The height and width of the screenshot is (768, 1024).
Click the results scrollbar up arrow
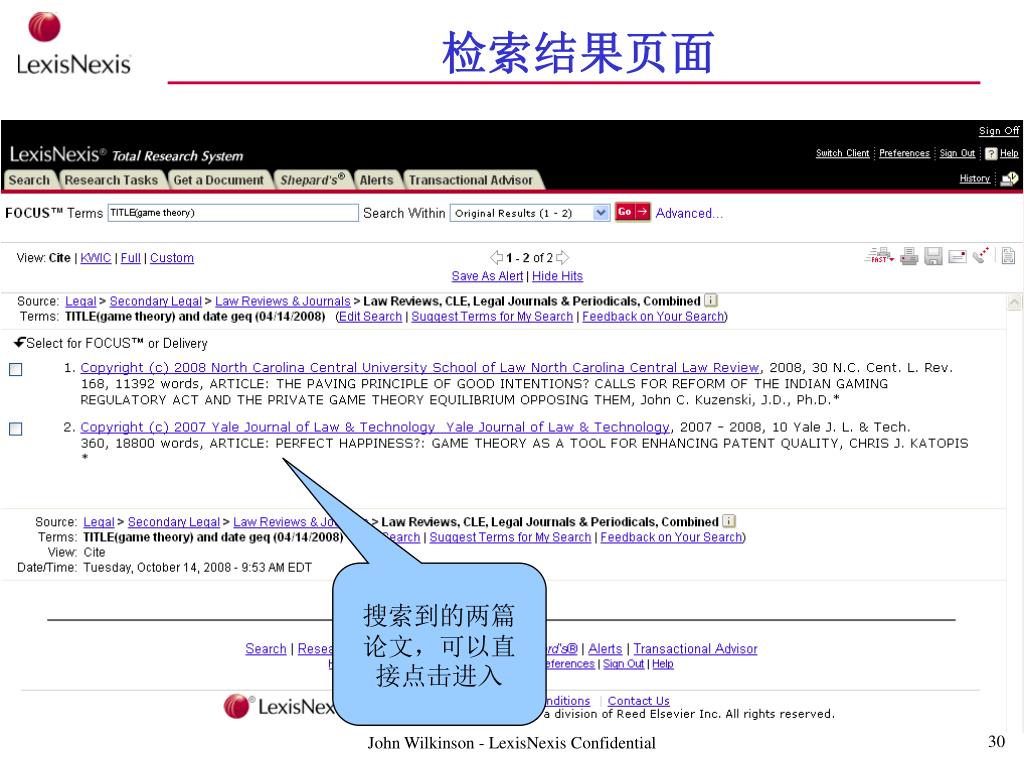1015,302
